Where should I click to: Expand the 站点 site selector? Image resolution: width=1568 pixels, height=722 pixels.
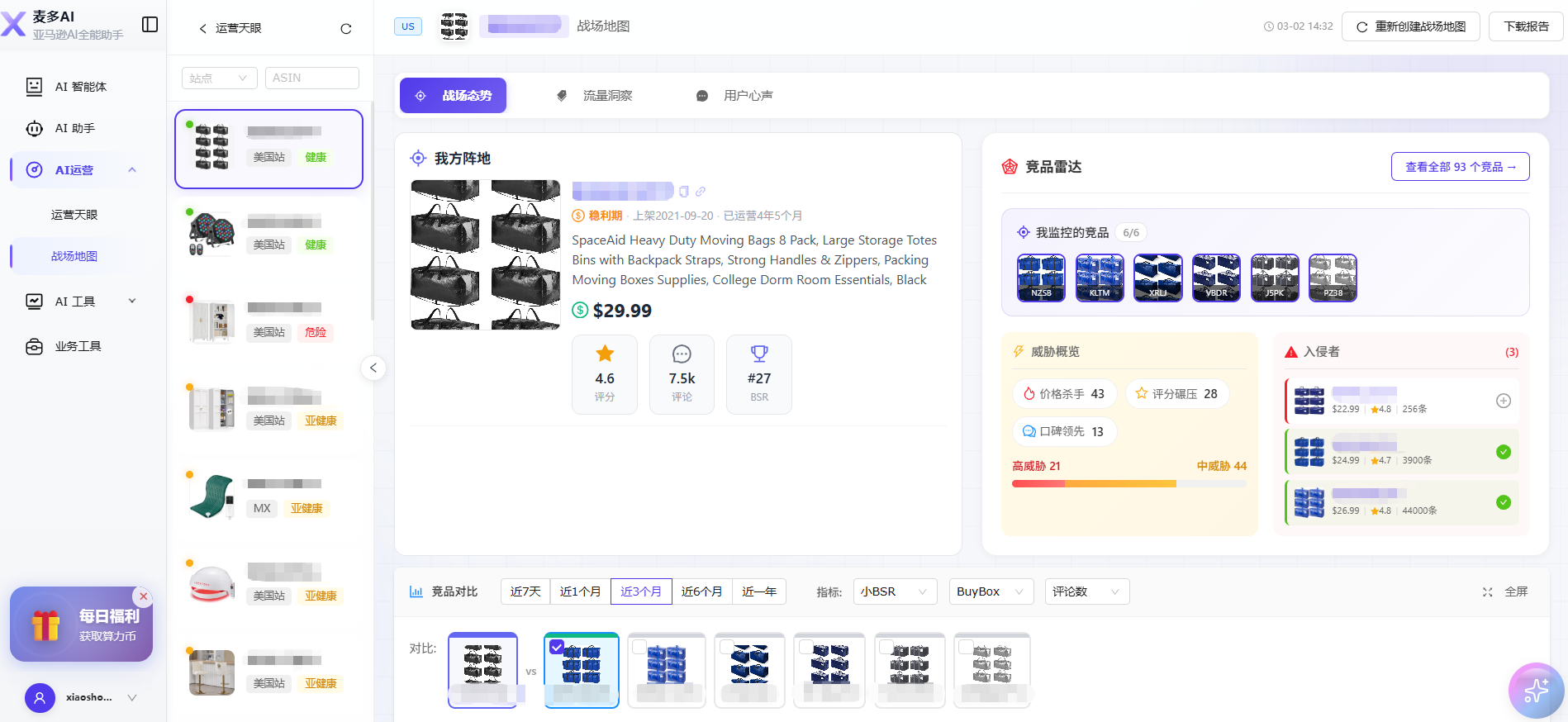pos(218,78)
